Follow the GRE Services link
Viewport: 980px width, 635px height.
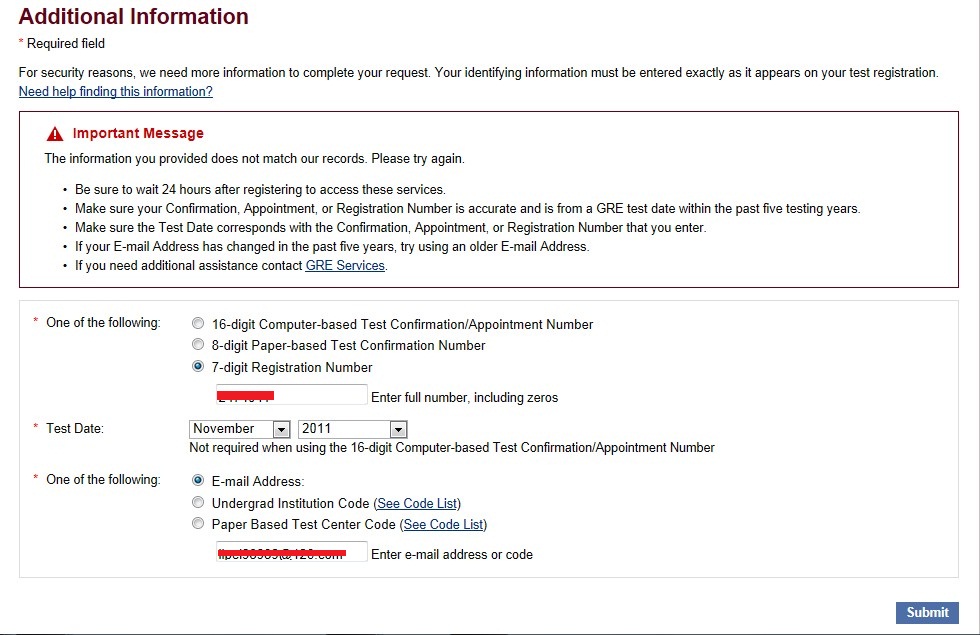pos(345,266)
